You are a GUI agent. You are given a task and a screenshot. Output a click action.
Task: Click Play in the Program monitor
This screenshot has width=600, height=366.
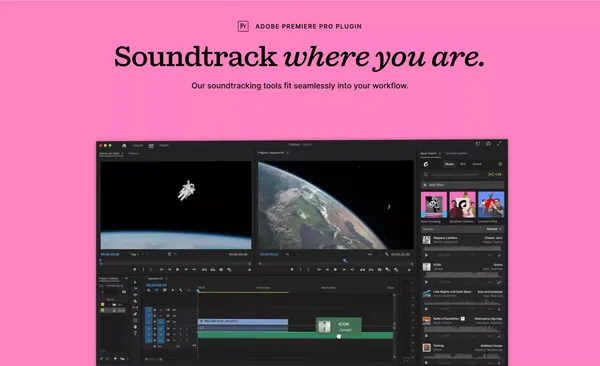[336, 270]
